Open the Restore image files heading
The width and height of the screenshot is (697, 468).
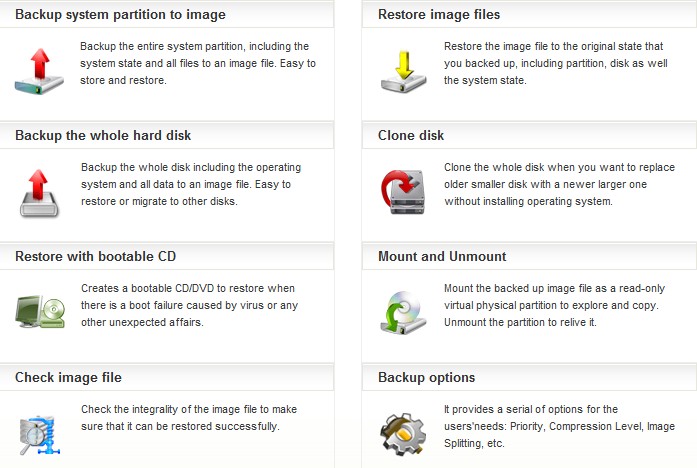click(x=439, y=15)
